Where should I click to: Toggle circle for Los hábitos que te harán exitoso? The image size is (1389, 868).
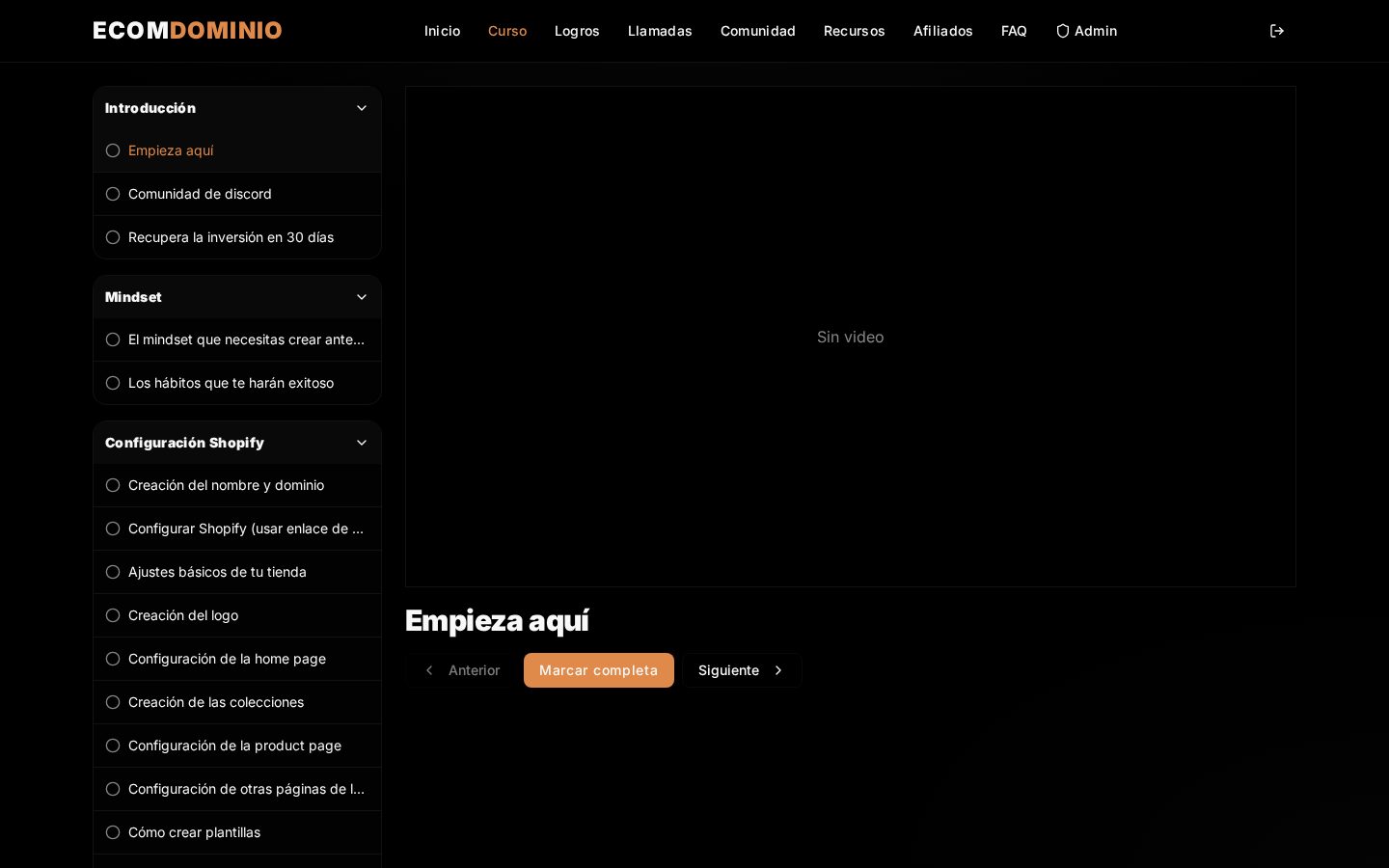click(x=113, y=383)
